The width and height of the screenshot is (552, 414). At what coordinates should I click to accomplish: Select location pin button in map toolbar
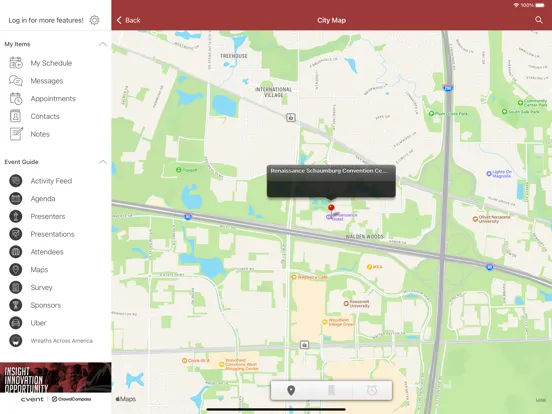[291, 390]
